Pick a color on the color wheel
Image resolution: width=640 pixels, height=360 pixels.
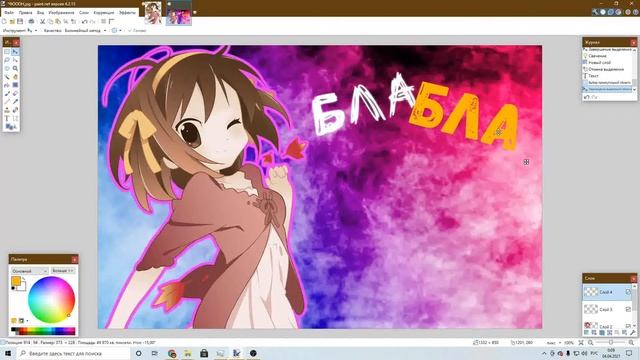[51, 300]
